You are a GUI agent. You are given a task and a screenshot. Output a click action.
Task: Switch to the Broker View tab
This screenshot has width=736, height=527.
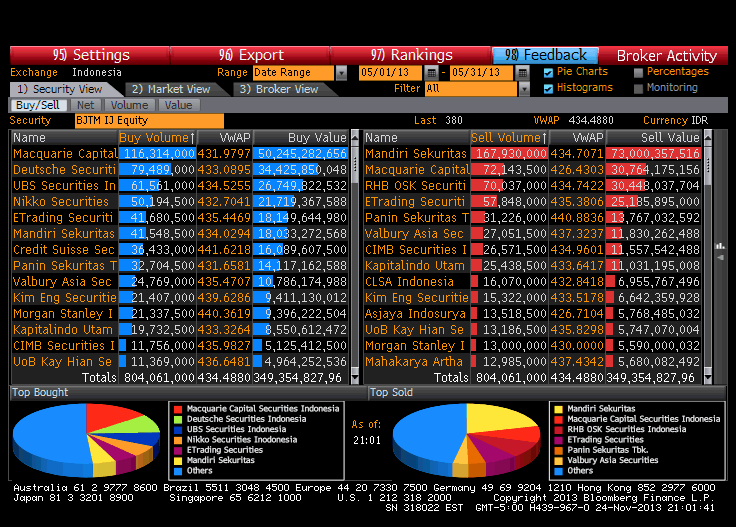pyautogui.click(x=275, y=89)
